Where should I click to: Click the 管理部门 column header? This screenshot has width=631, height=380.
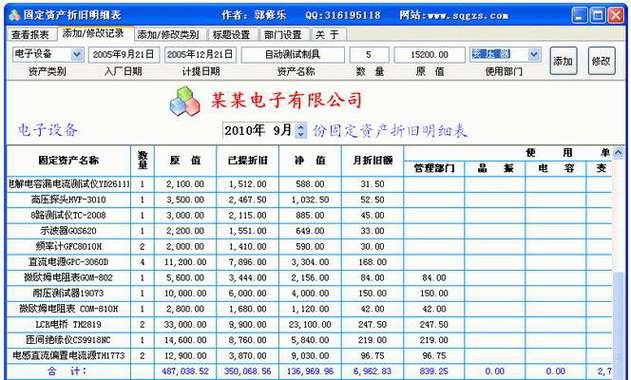pyautogui.click(x=434, y=168)
